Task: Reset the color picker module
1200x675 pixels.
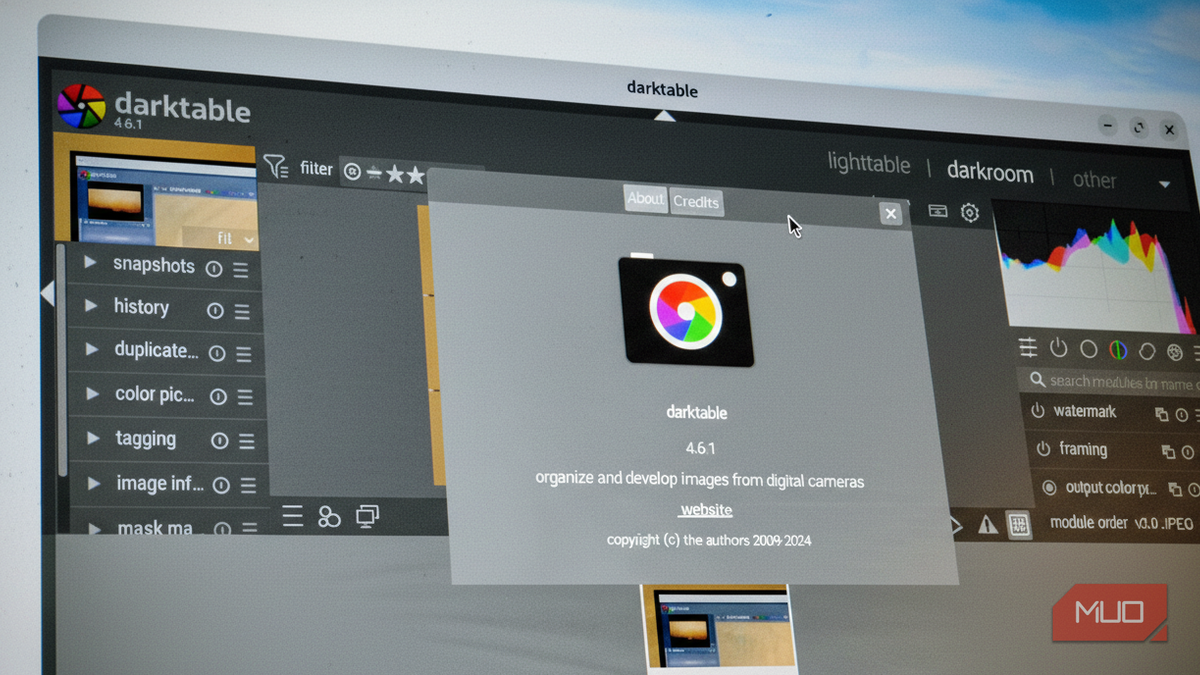Action: 218,398
